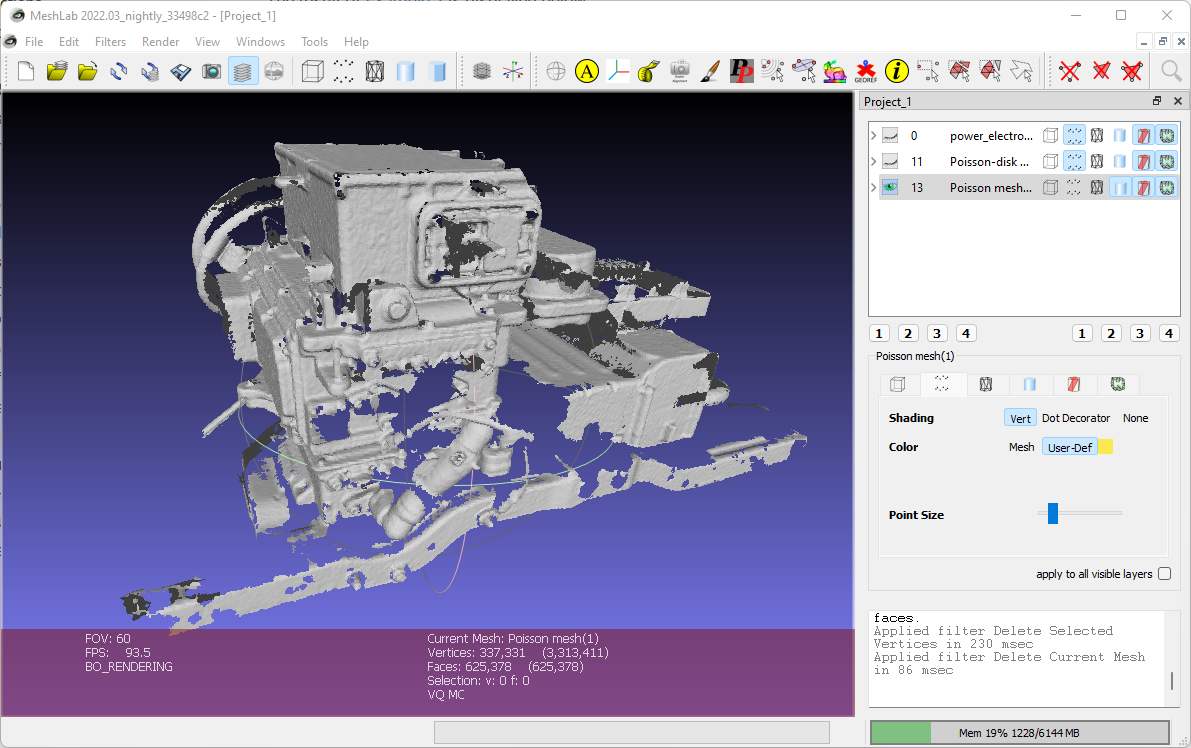Viewport: 1191px width, 748px height.
Task: Toggle the Show Layer Dialog toolbar button
Action: tap(243, 71)
